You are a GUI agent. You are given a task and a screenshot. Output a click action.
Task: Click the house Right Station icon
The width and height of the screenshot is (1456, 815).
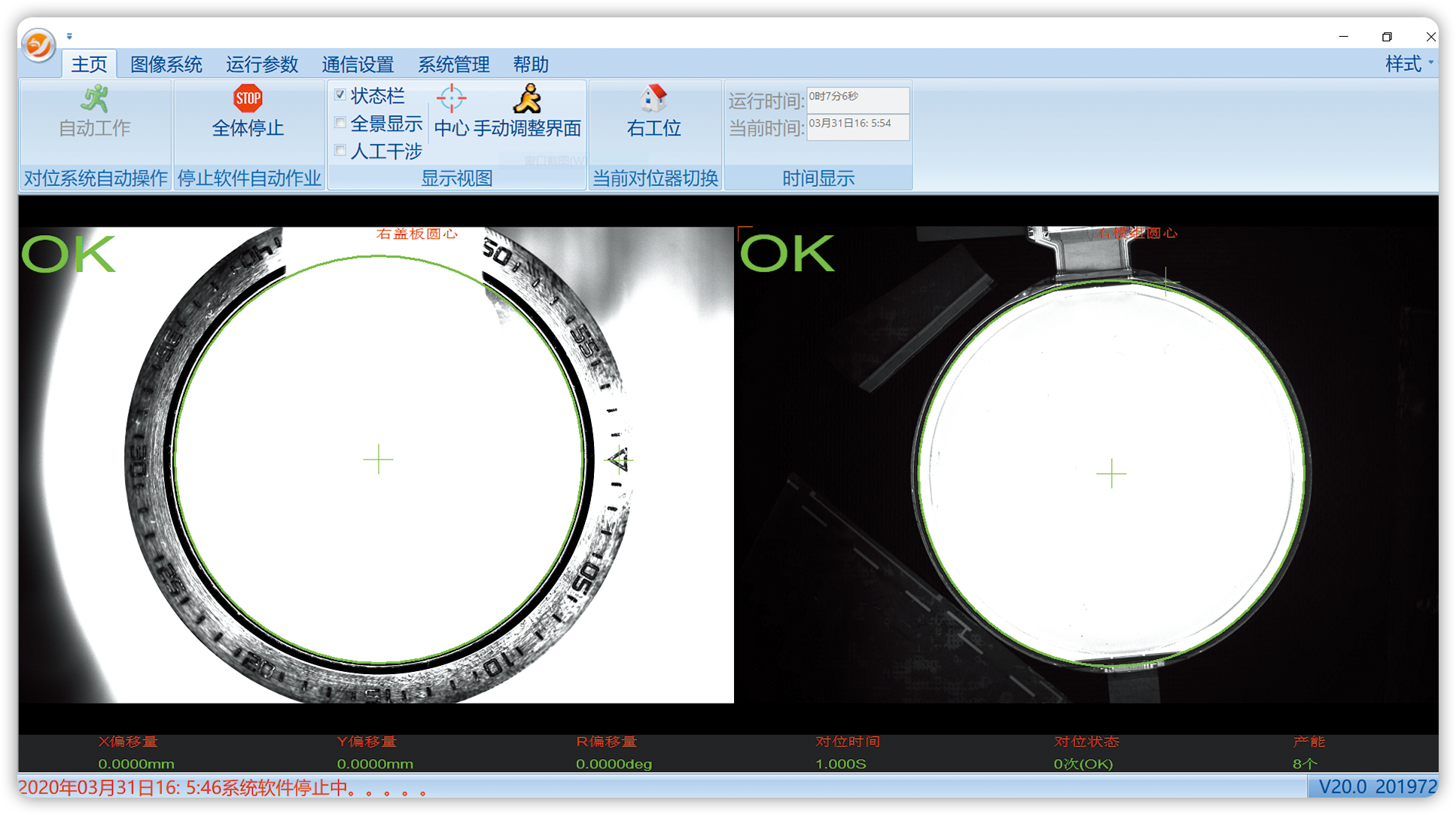(x=653, y=99)
